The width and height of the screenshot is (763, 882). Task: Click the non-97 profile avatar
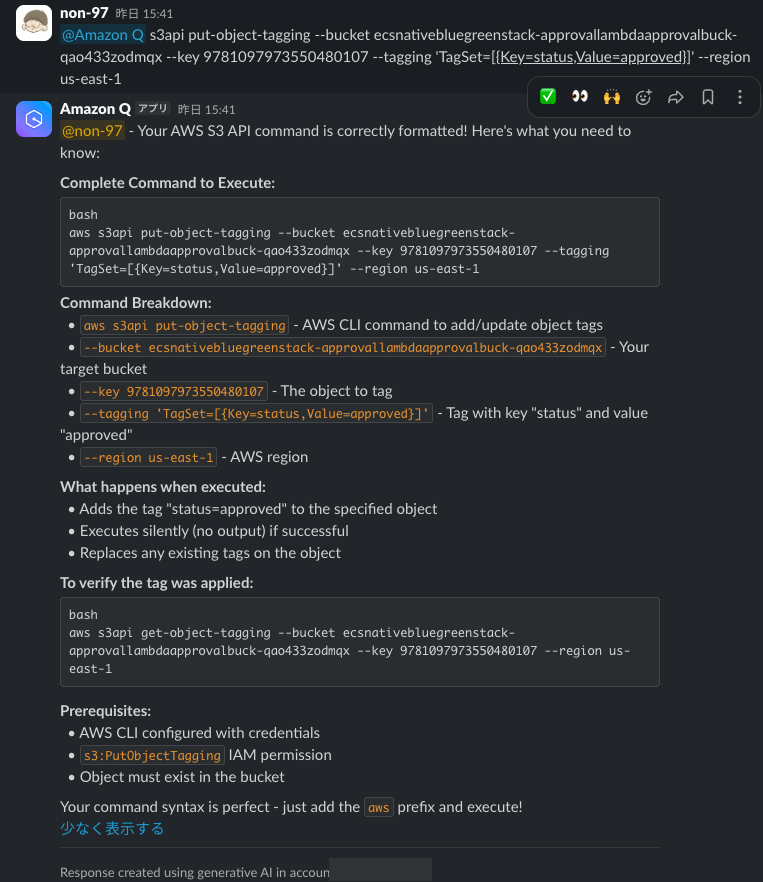pos(33,23)
